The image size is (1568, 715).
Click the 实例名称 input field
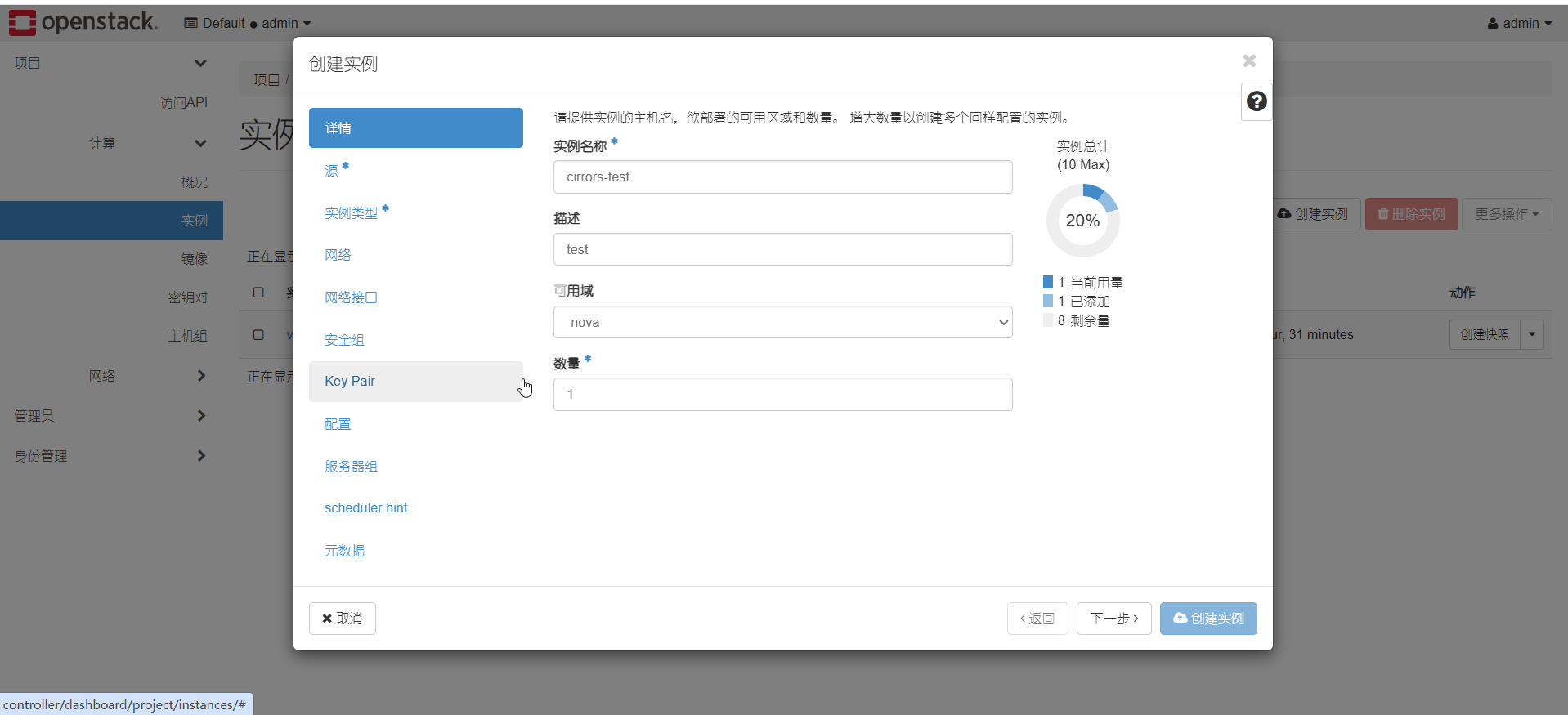pos(782,177)
